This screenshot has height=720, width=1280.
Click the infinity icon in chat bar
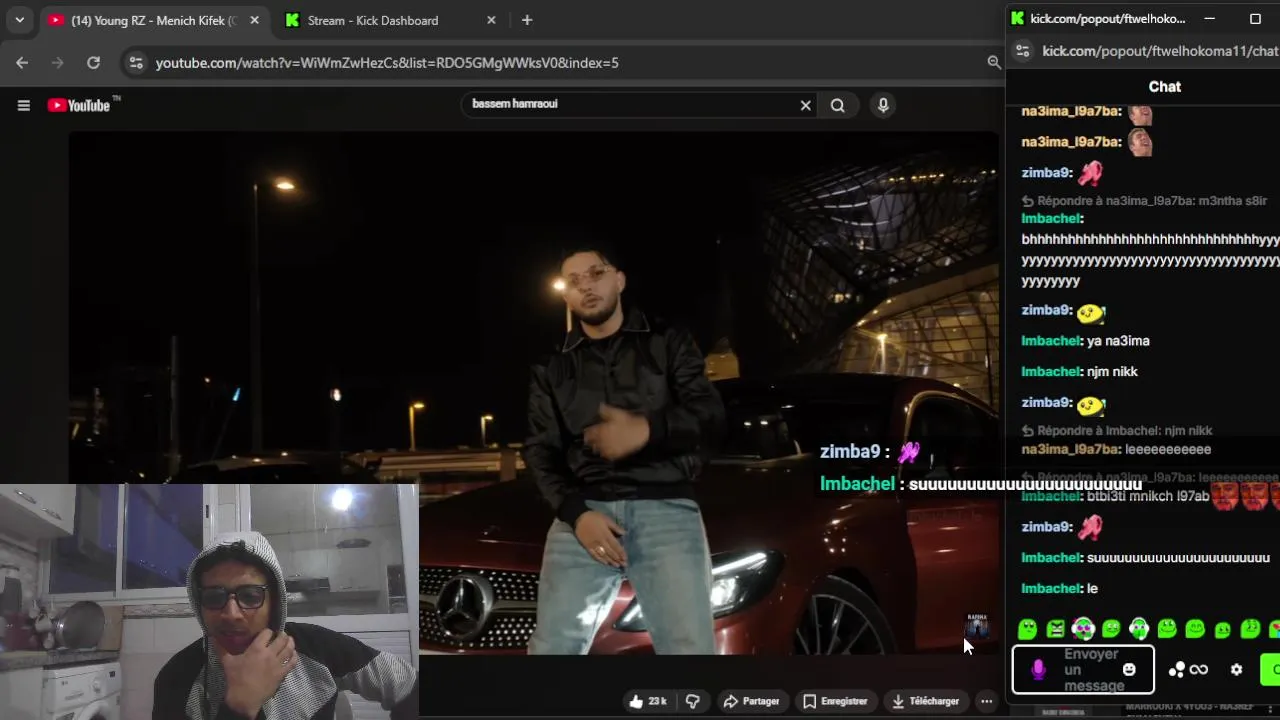[x=1198, y=670]
